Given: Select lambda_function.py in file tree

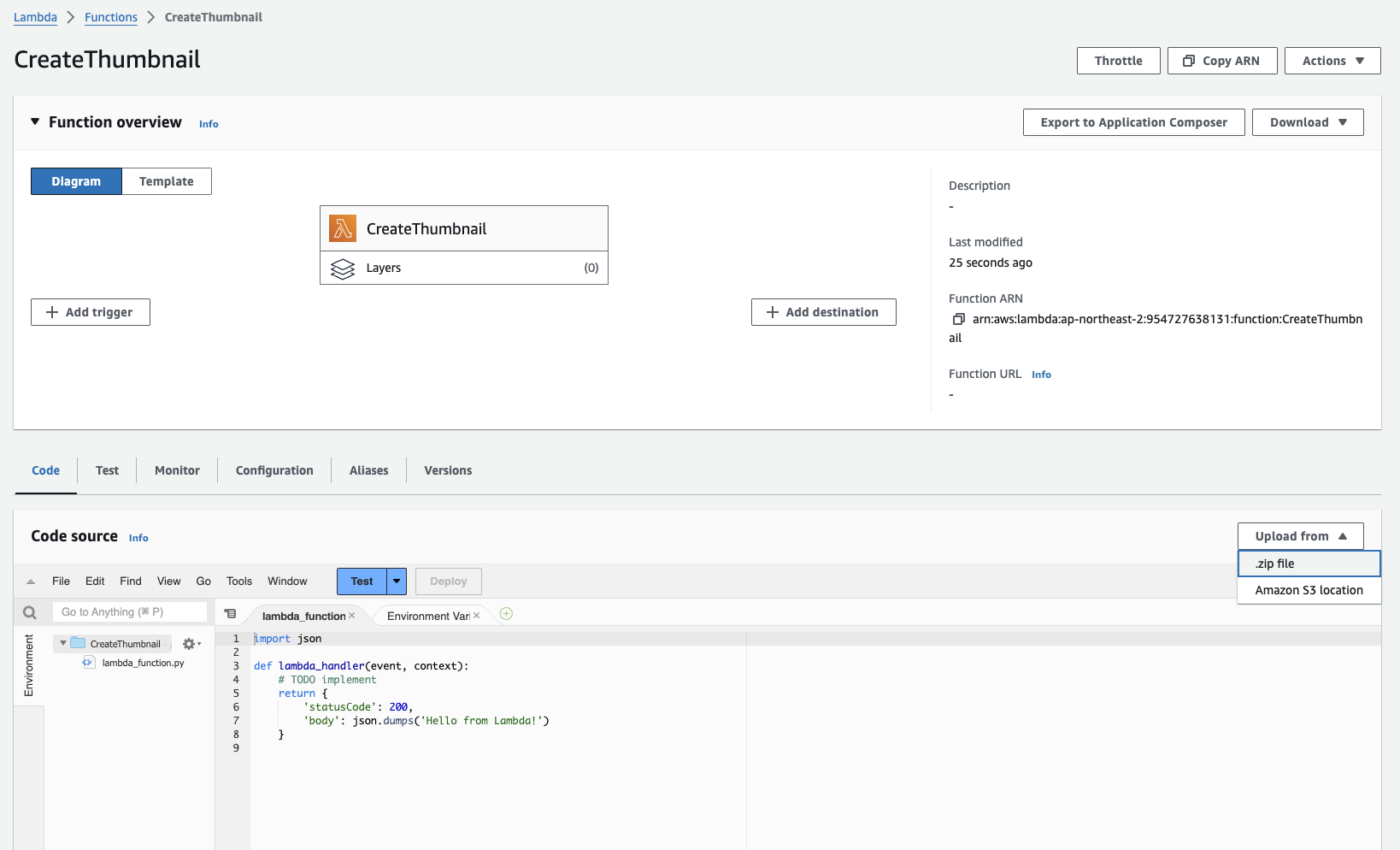Looking at the screenshot, I should [x=143, y=663].
